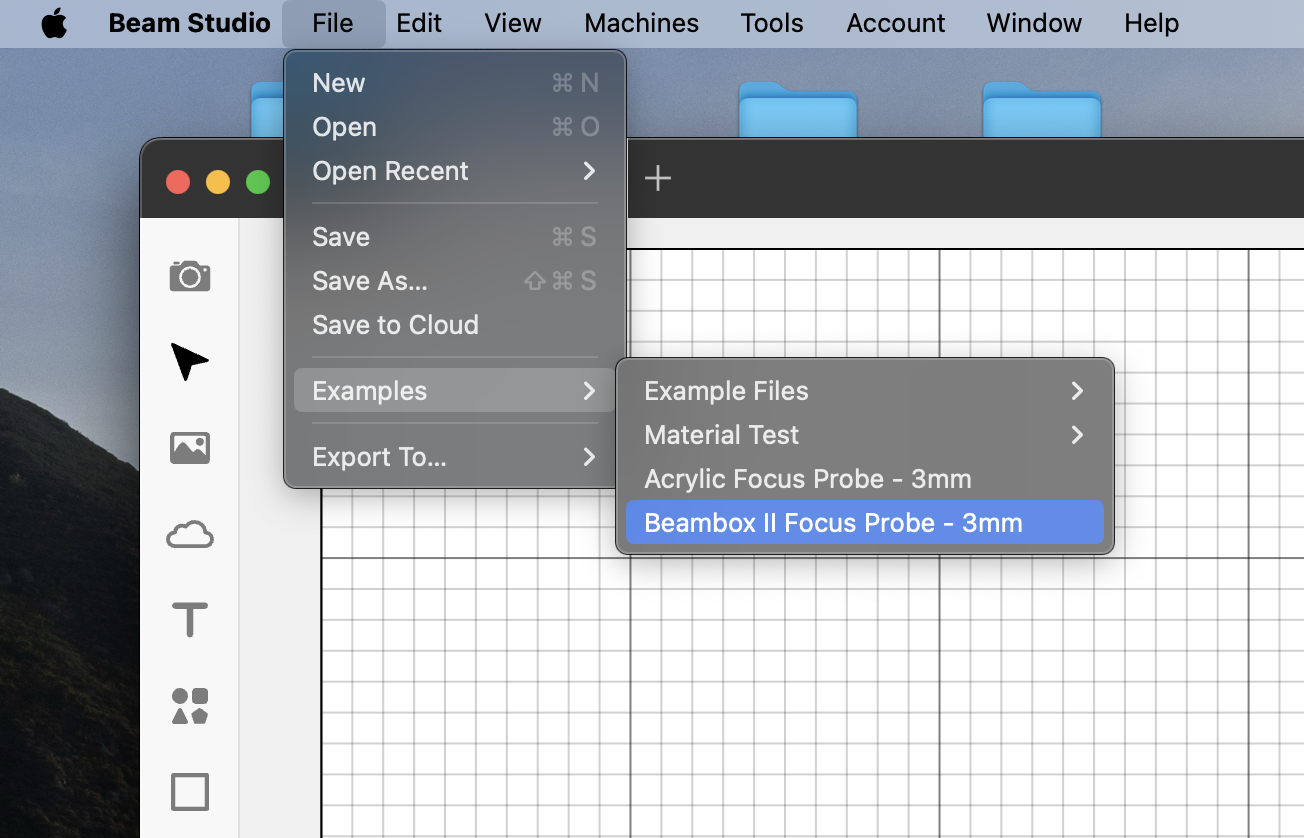The width and height of the screenshot is (1304, 838).
Task: Close the Beam Studio window
Action: (x=178, y=181)
